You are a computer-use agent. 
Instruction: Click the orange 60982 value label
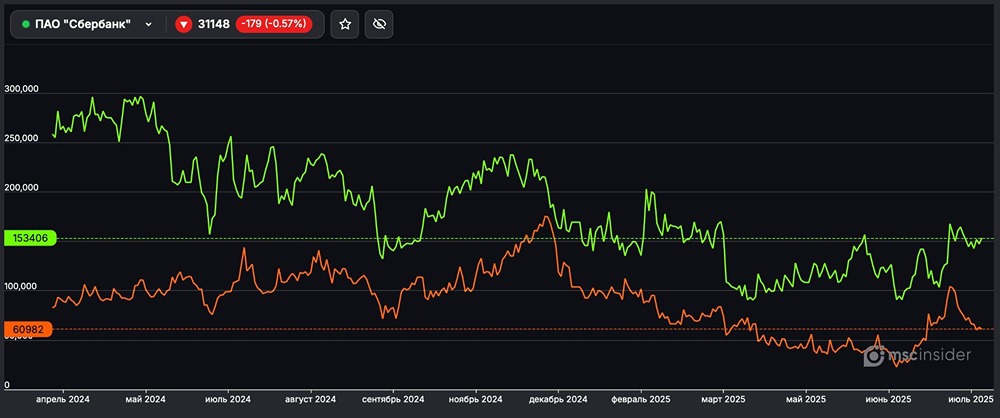tap(30, 329)
